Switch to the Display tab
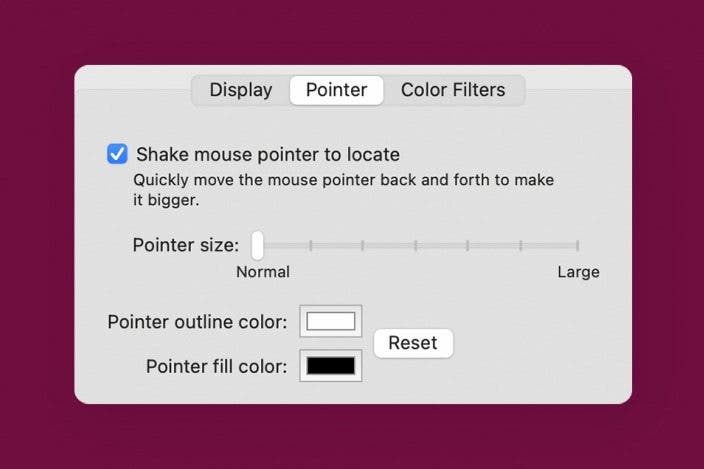 coord(240,90)
